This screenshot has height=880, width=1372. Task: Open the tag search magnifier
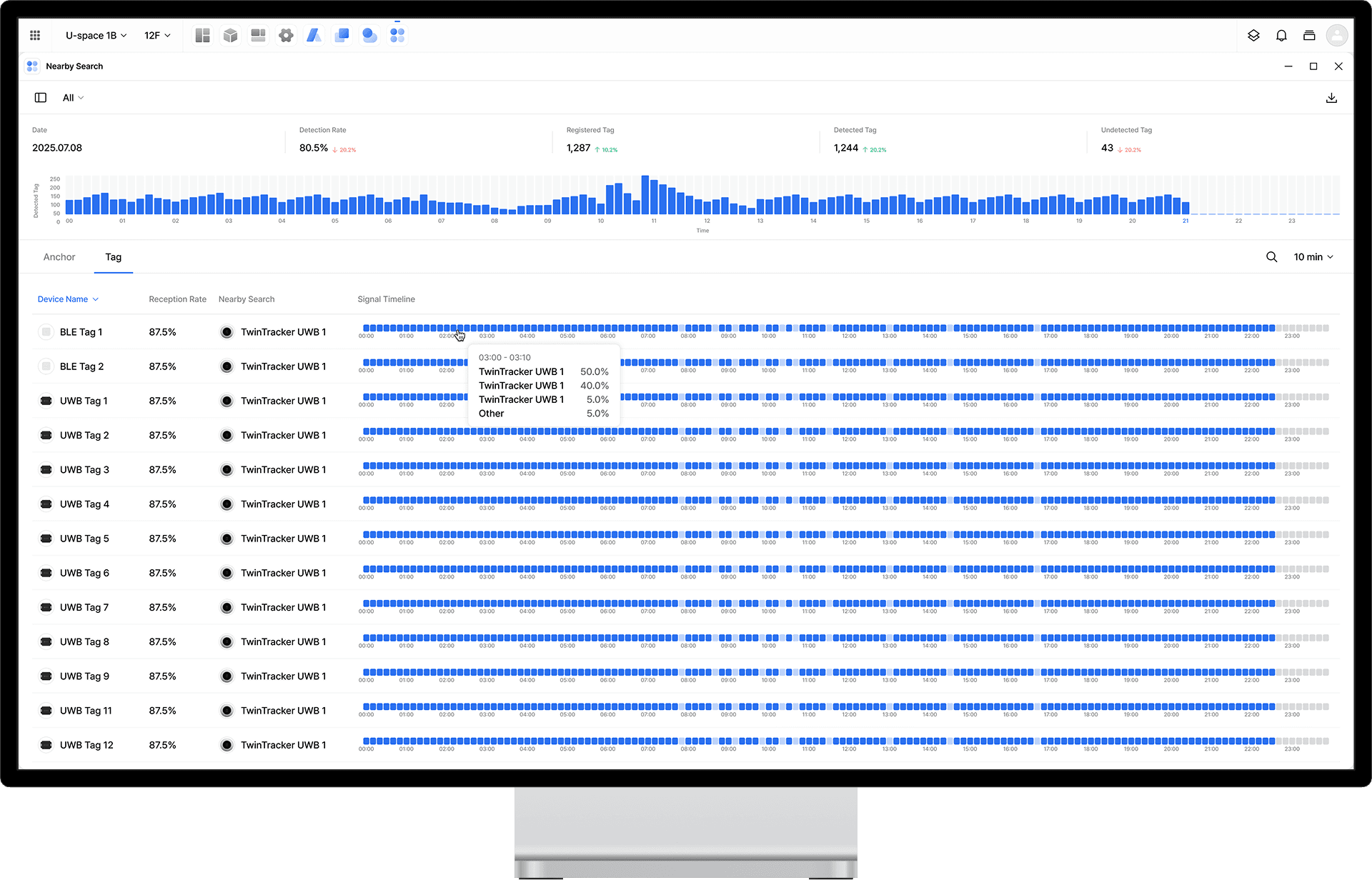(x=1271, y=257)
